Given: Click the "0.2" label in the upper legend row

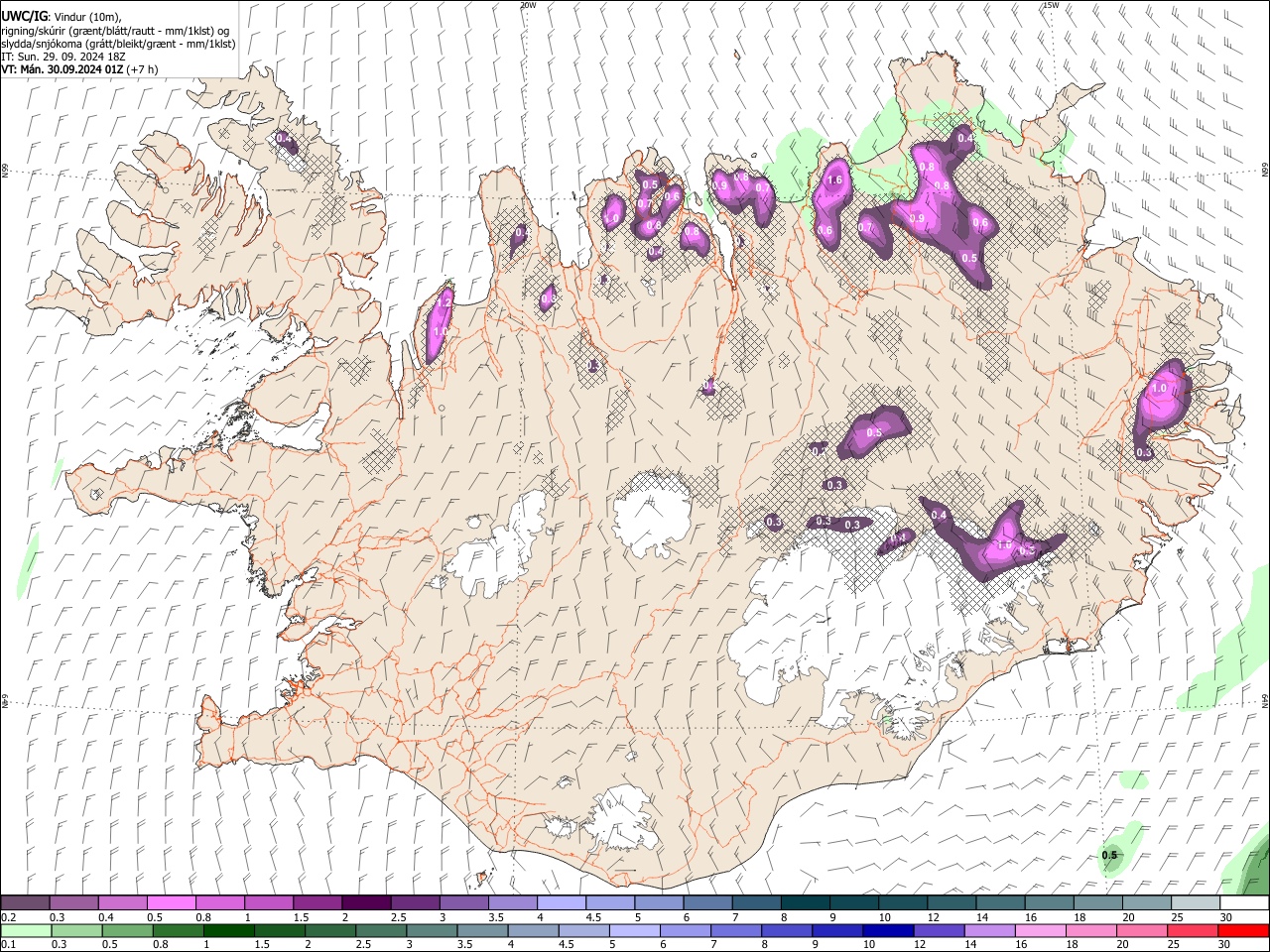Looking at the screenshot, I should pos(9,917).
